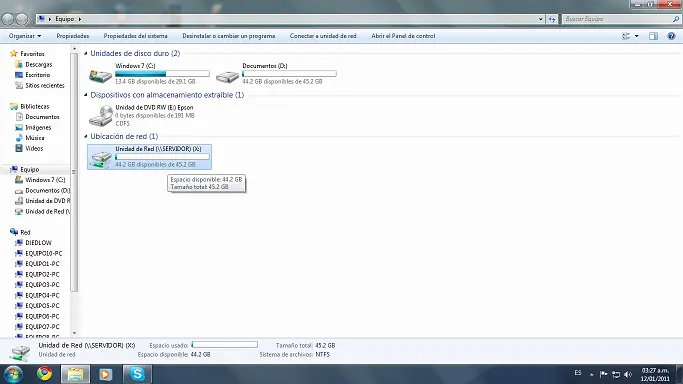Click the Espacio usado bar in details pane
The height and width of the screenshot is (384, 683).
tap(224, 345)
